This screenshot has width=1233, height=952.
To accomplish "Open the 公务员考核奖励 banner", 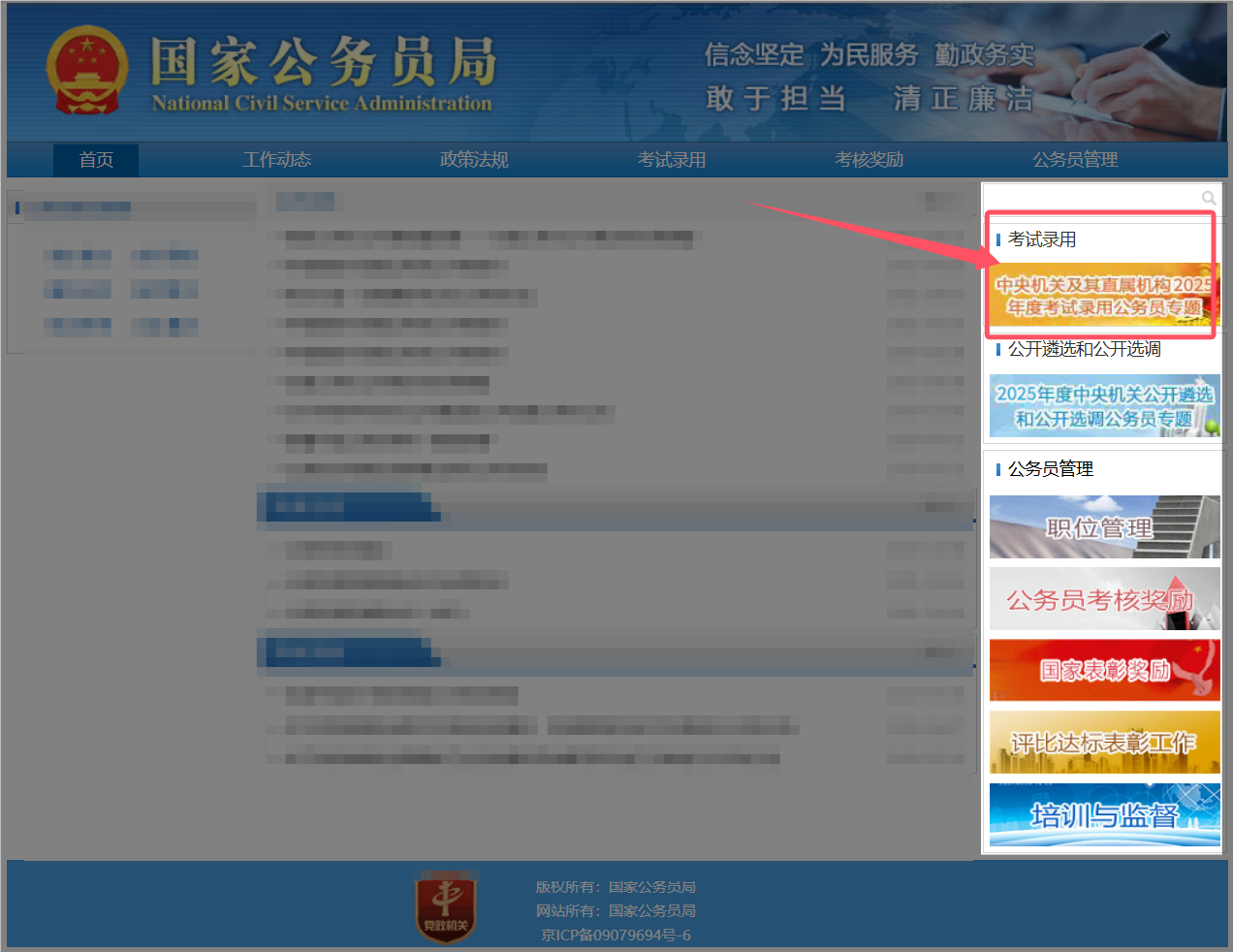I will (x=1104, y=598).
